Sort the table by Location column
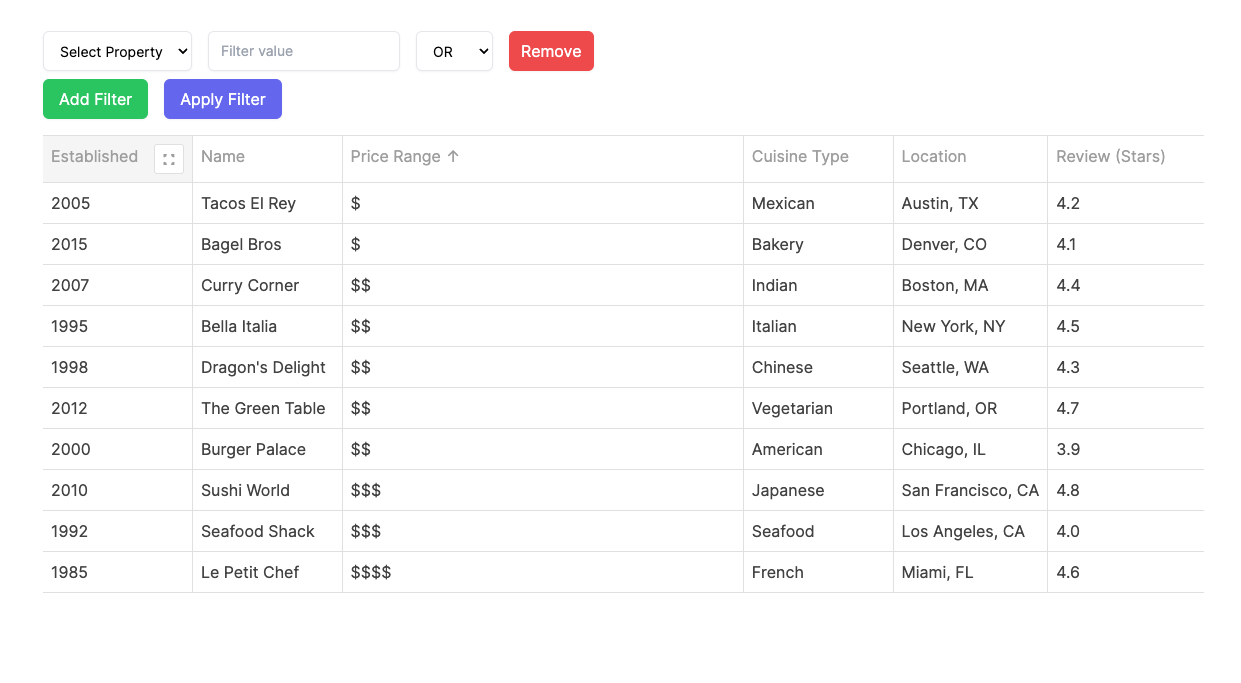 (933, 156)
